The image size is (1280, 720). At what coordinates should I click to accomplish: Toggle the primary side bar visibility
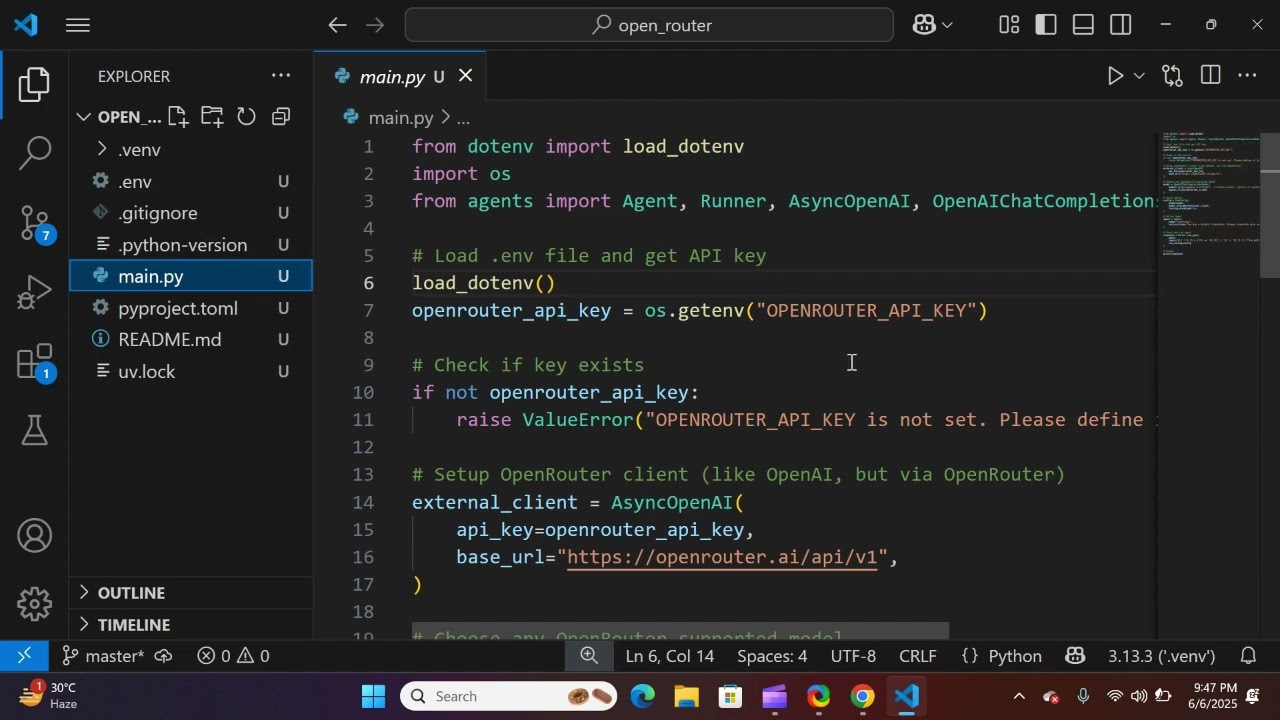click(x=1046, y=25)
